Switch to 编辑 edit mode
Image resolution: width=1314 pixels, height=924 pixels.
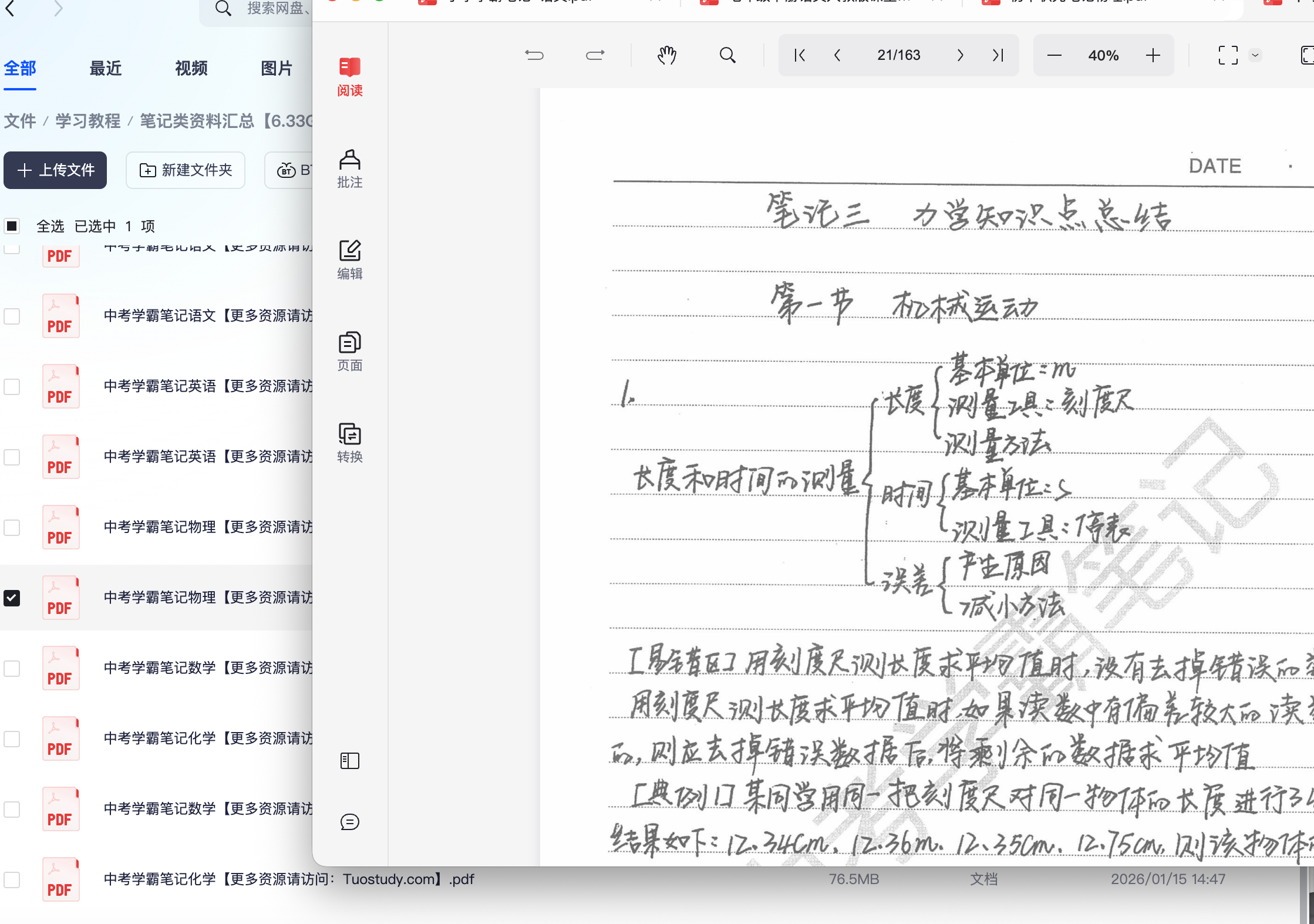[x=349, y=259]
